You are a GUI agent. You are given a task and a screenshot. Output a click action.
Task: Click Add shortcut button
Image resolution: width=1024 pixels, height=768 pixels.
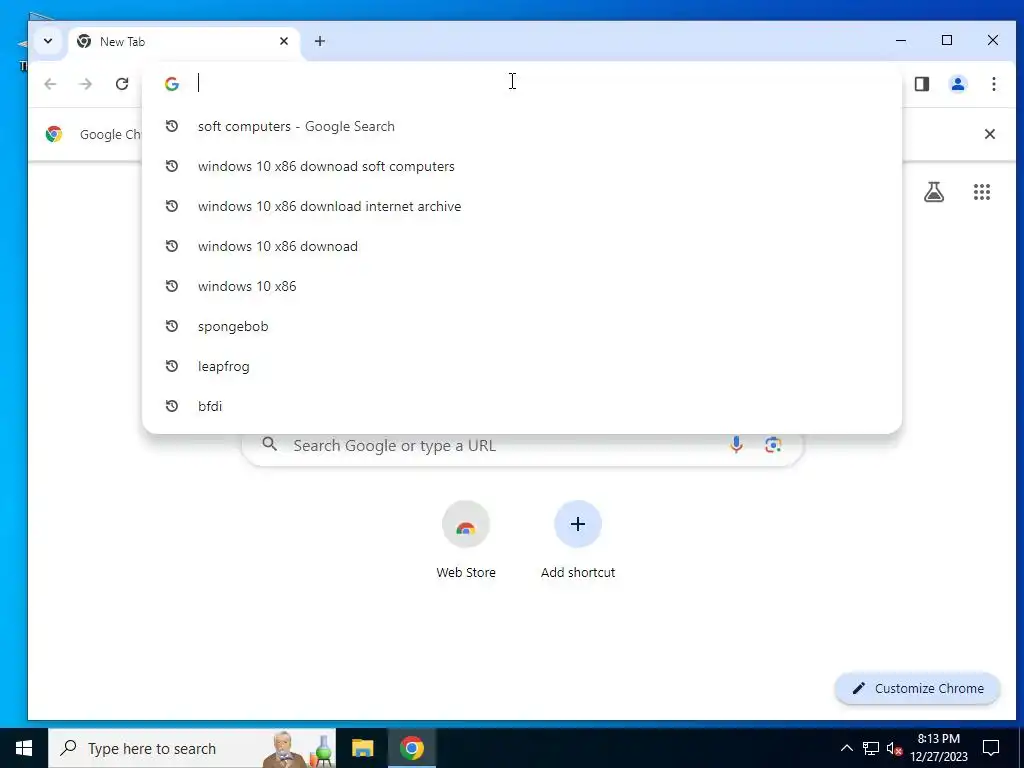click(x=578, y=539)
